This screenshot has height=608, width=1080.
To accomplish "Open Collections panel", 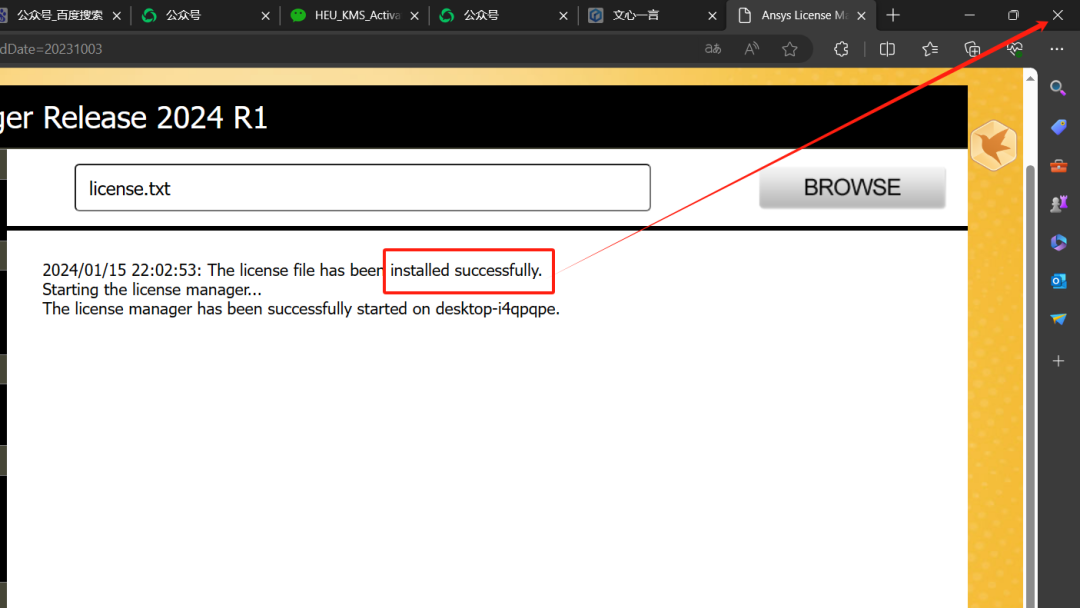I will pos(972,49).
